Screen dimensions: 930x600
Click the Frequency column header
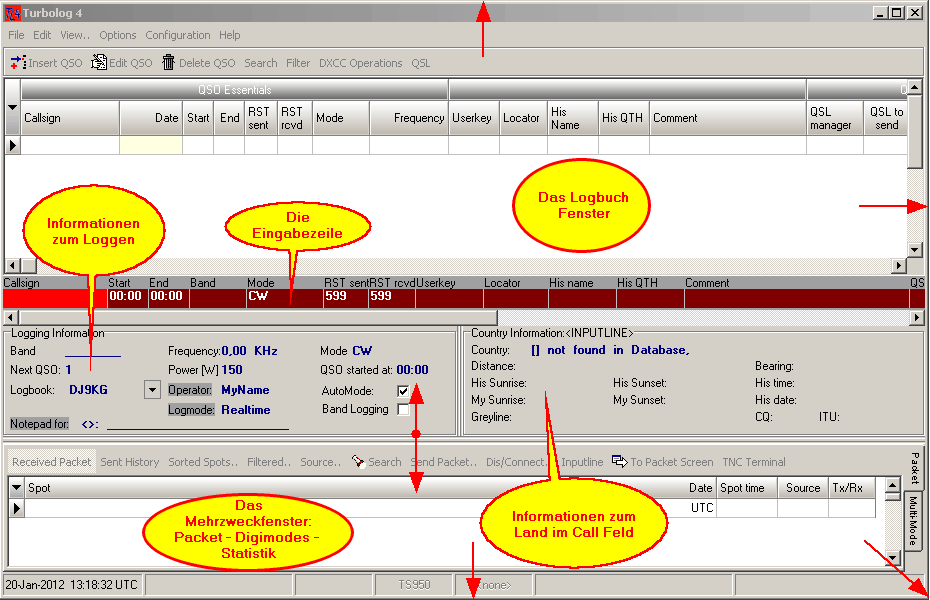(x=409, y=118)
